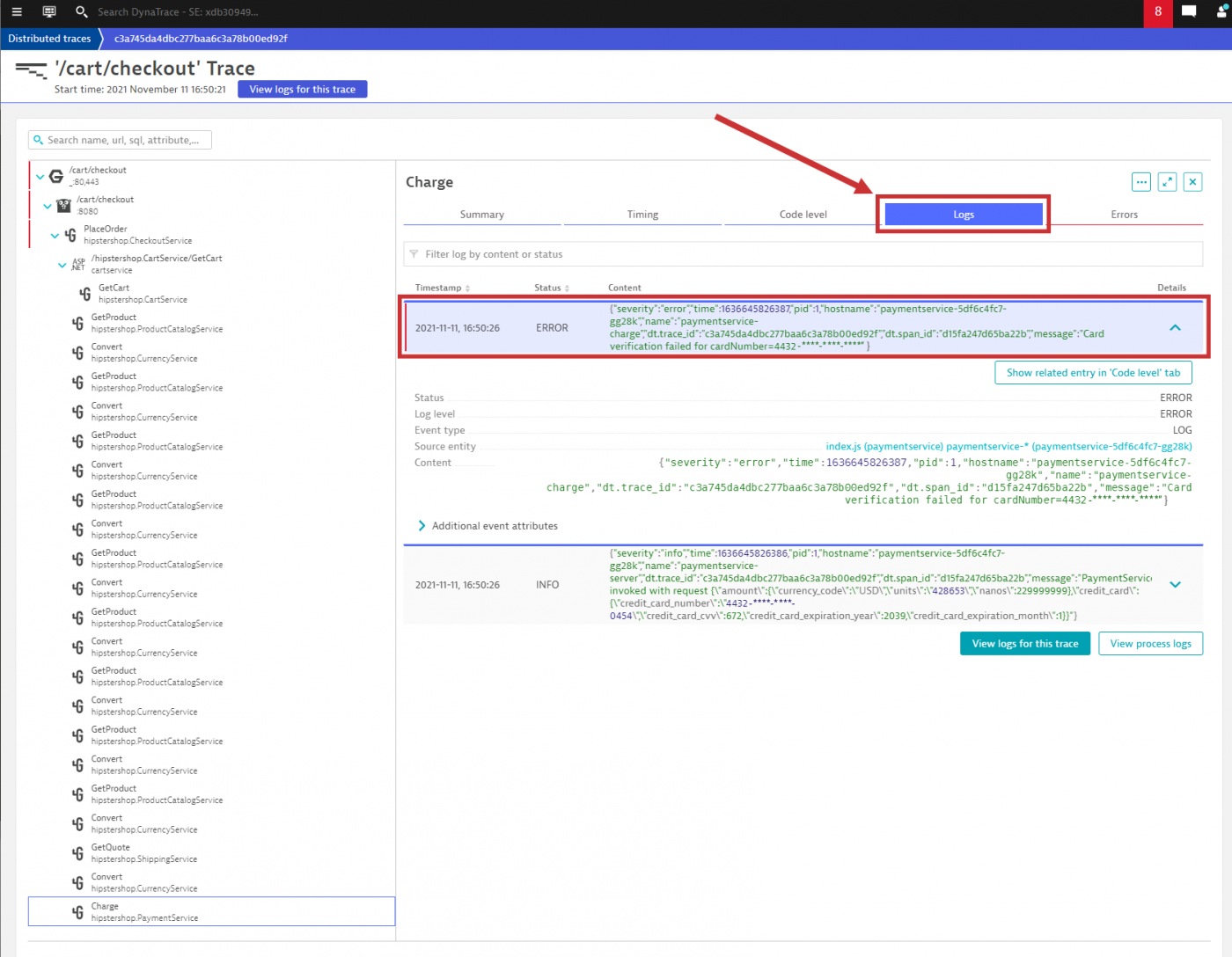Open the navigation hamburger menu

point(16,11)
